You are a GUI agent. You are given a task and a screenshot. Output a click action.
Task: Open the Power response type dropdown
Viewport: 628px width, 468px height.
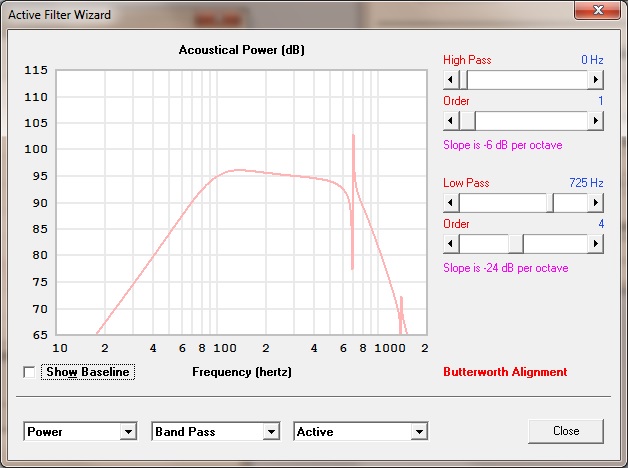[128, 432]
